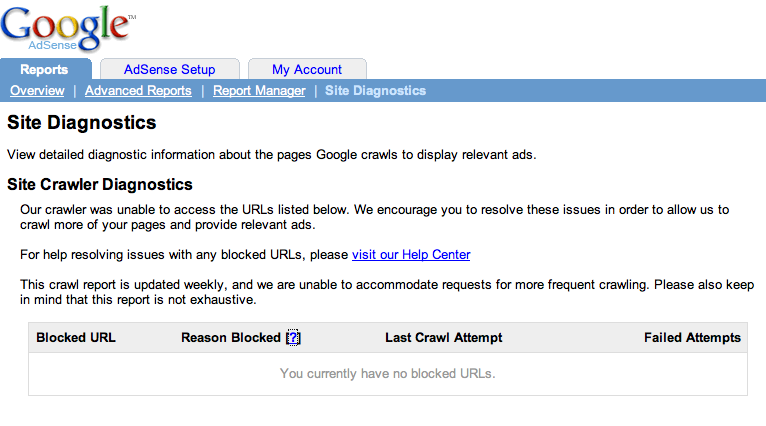Viewport: 766px width, 426px height.
Task: Select Site Diagnostics in the blue sub-navigation bar
Action: tap(376, 91)
